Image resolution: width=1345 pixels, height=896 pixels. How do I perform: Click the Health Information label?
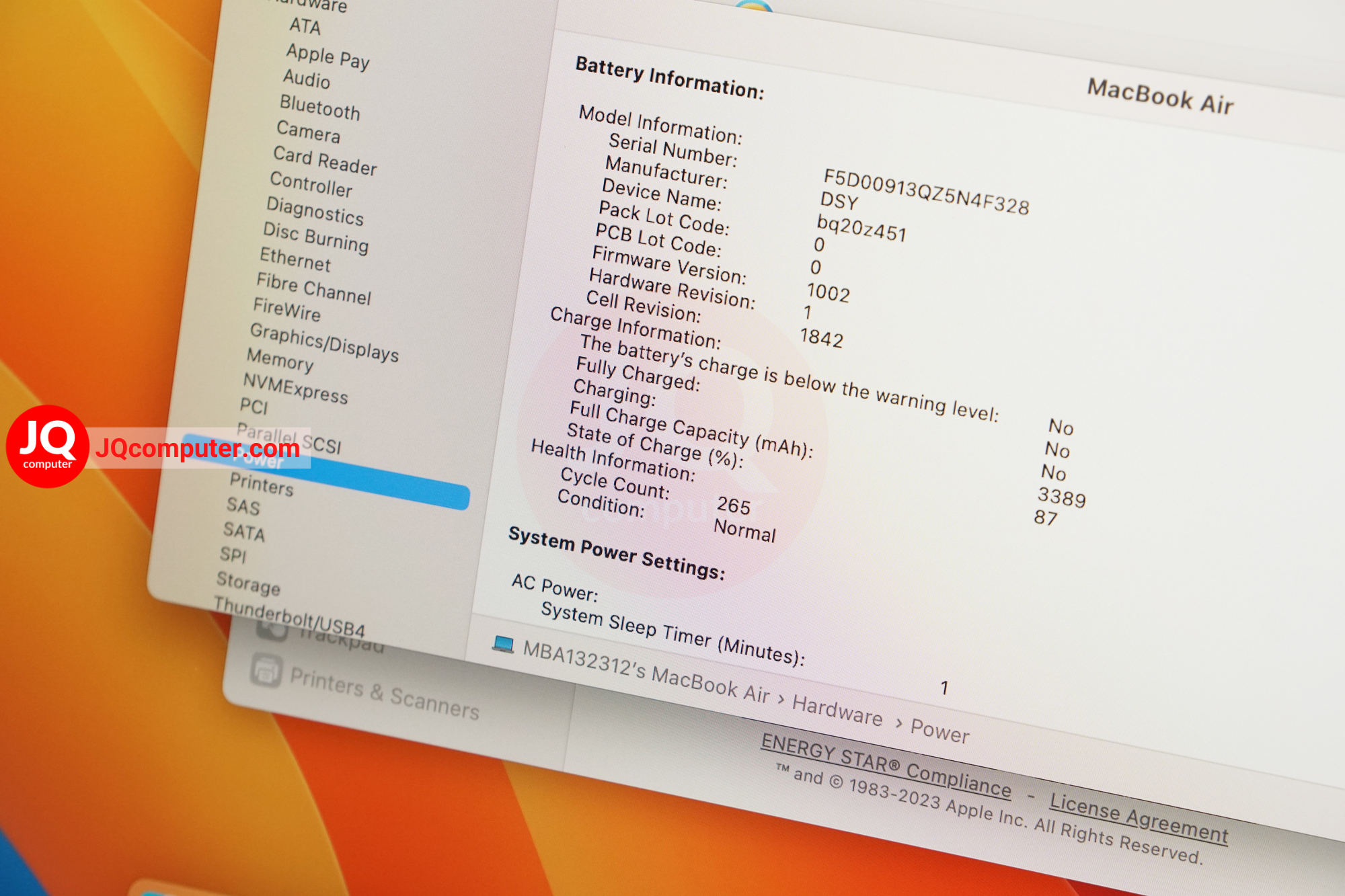[613, 460]
